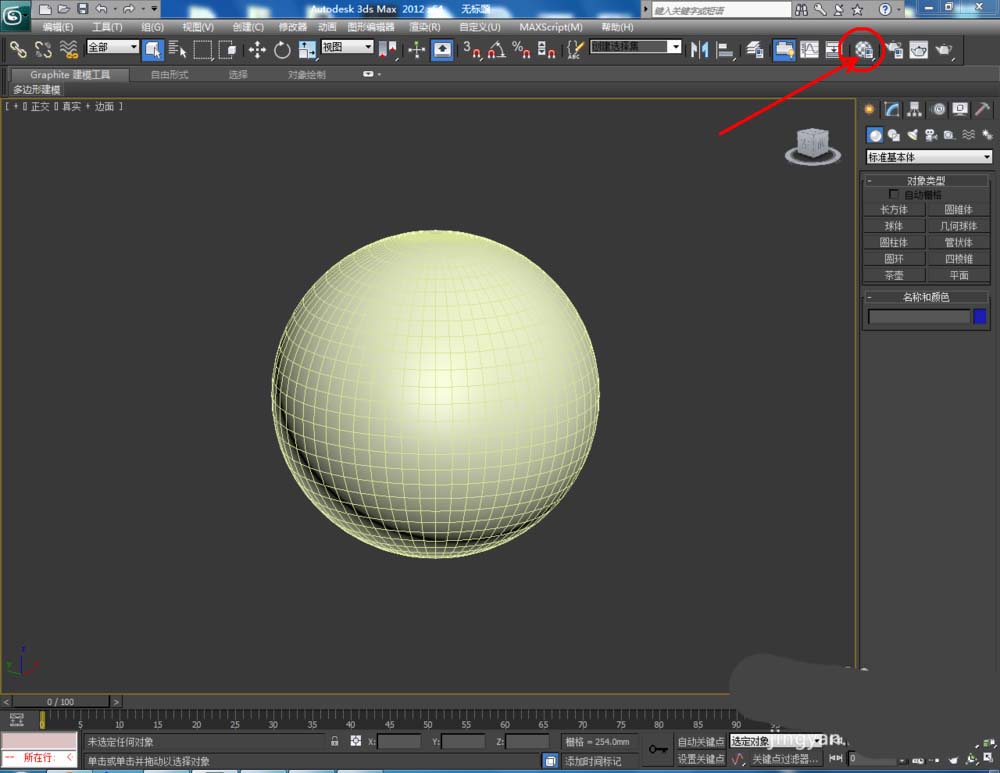Click the Mirror tool icon

[x=700, y=49]
